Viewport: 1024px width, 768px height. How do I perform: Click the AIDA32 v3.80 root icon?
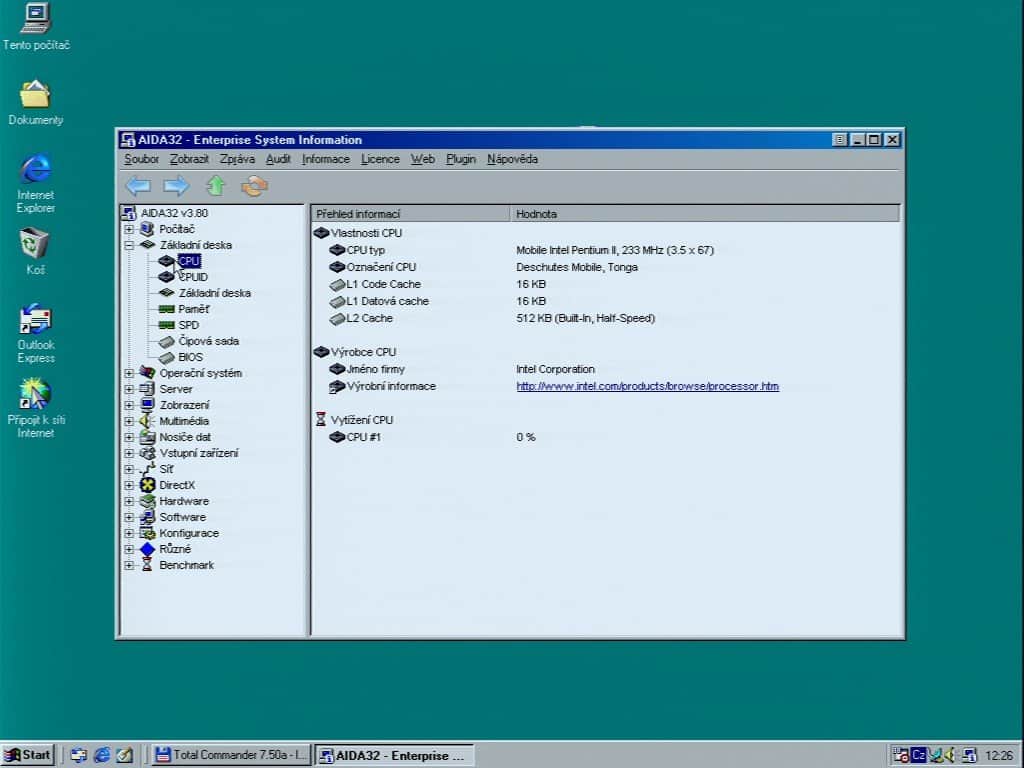coord(129,213)
